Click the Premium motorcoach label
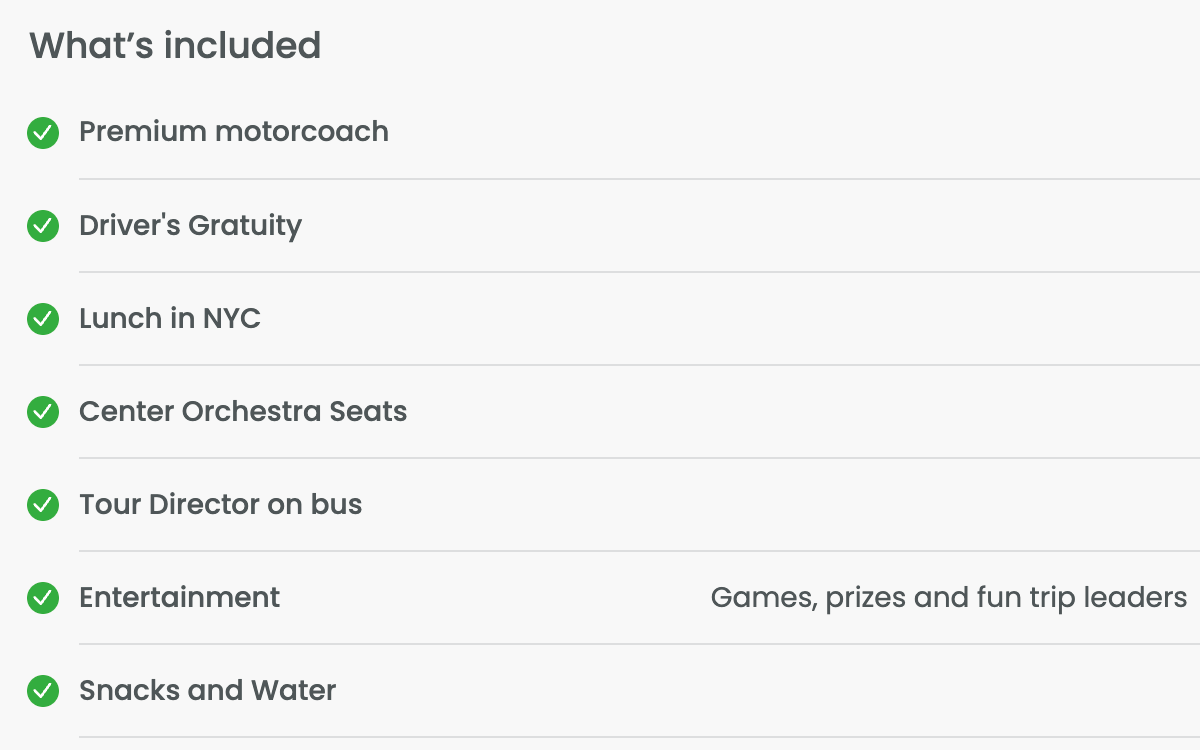The height and width of the screenshot is (750, 1200). point(234,132)
